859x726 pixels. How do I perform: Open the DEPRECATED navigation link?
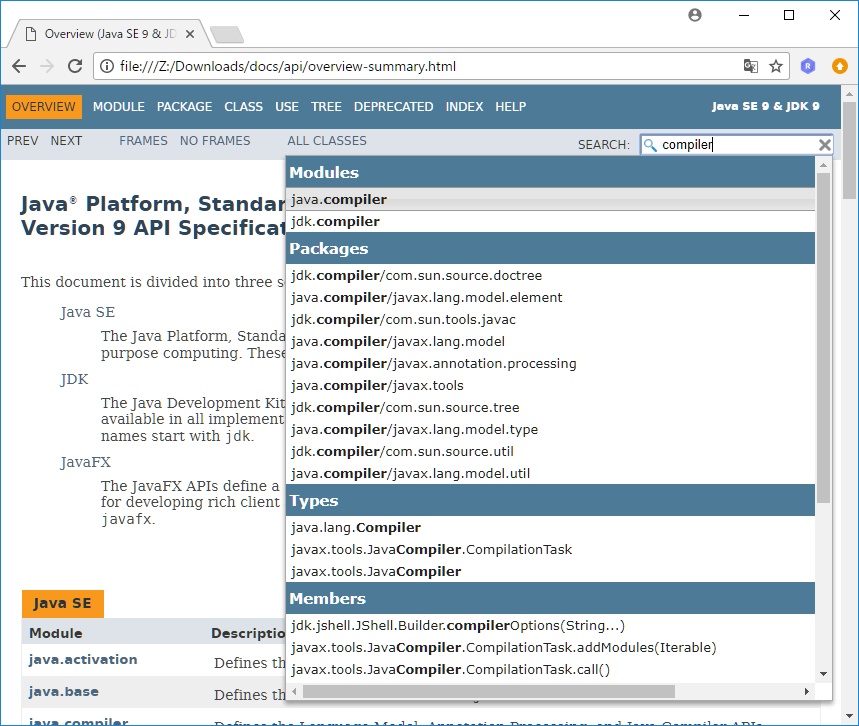point(394,107)
